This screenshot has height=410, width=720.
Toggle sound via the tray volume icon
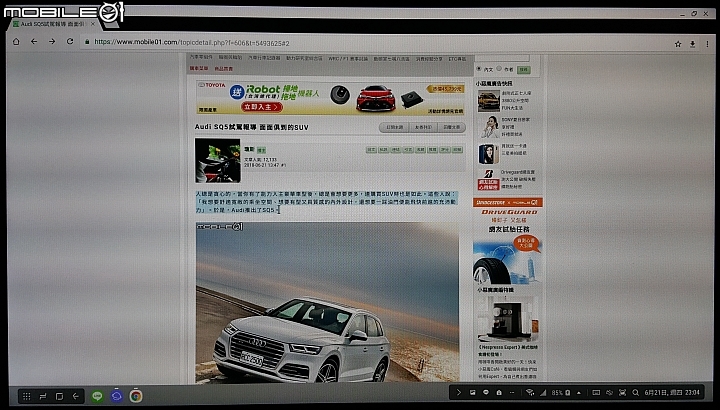pyautogui.click(x=609, y=393)
